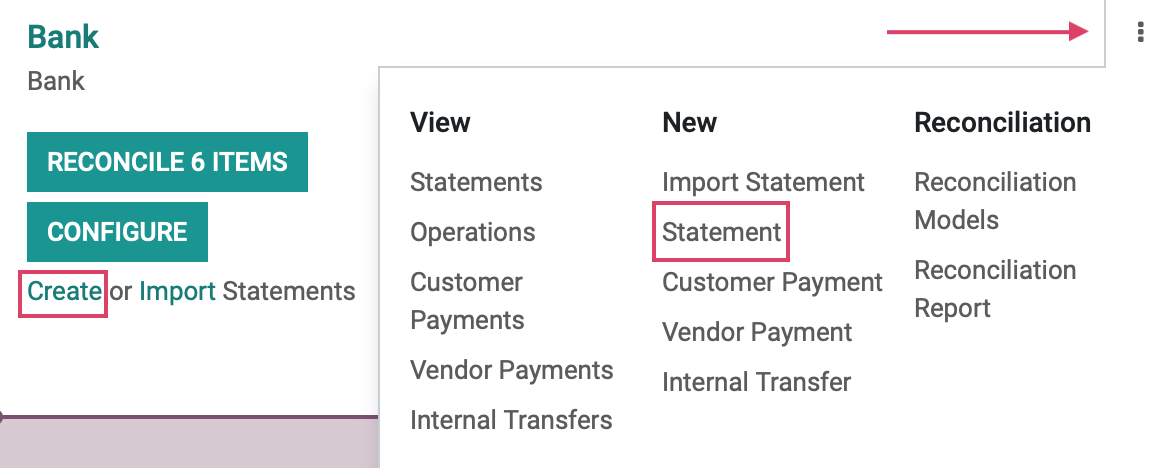
Task: Choose Statement under New
Action: 722,232
